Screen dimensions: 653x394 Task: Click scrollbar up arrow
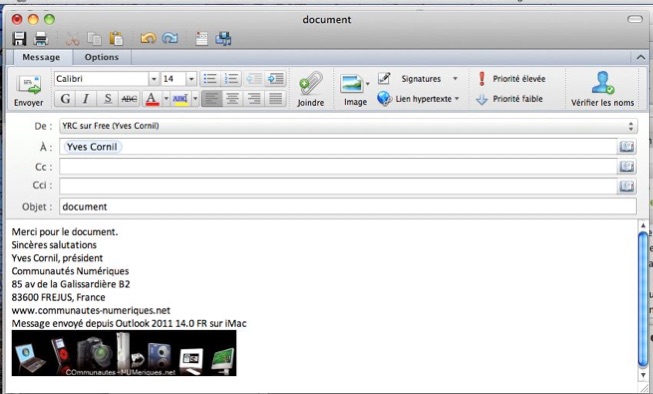(643, 225)
